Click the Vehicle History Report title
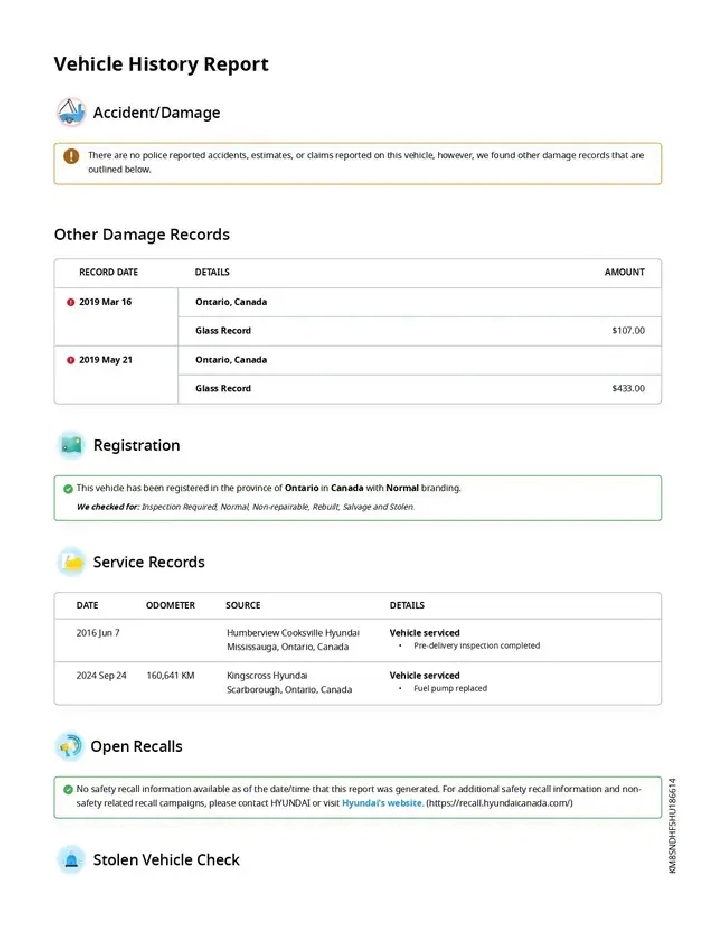The image size is (716, 927). 161,65
